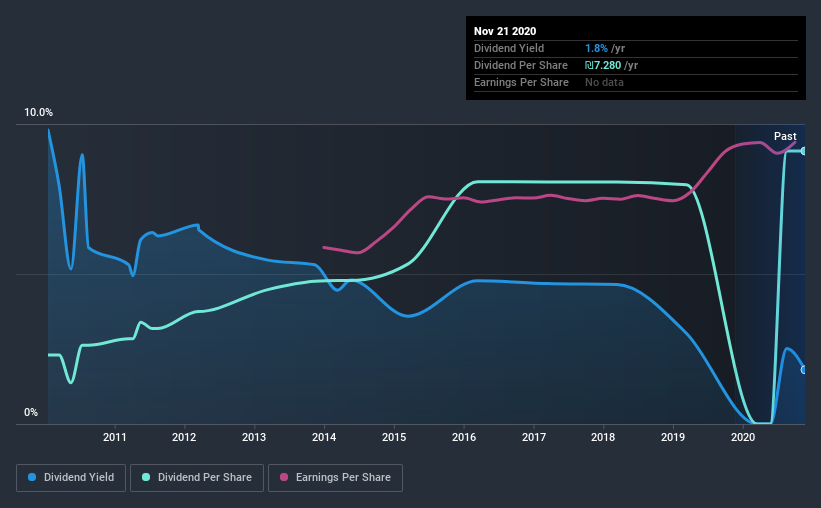Image resolution: width=821 pixels, height=508 pixels.
Task: Select the 2017 x-axis label
Action: click(534, 437)
